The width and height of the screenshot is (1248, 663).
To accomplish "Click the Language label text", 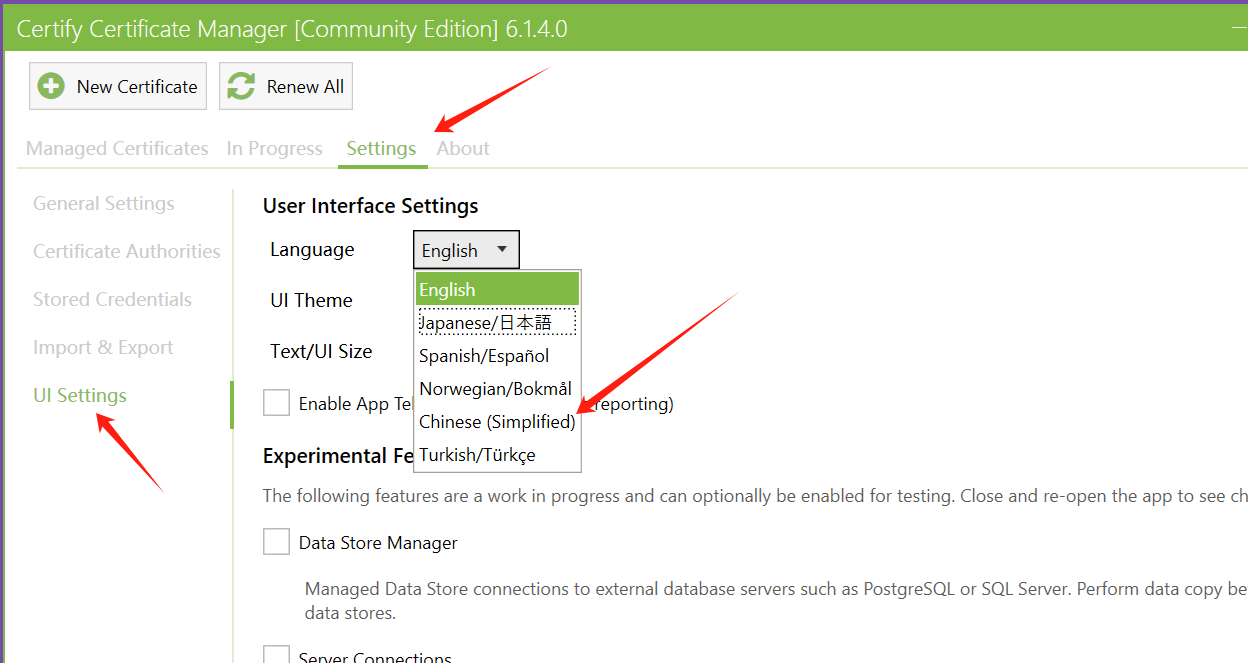I will pyautogui.click(x=312, y=249).
